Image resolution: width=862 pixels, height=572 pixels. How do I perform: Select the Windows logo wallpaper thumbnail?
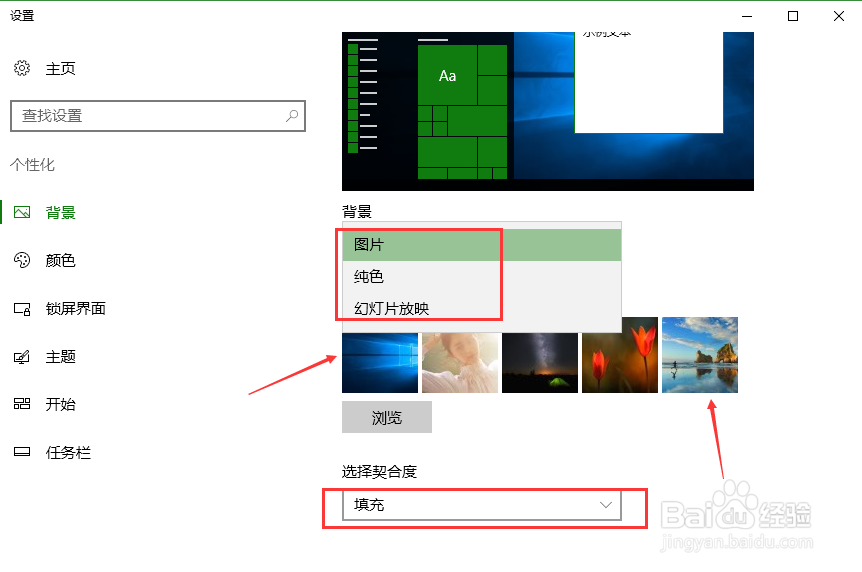[380, 363]
